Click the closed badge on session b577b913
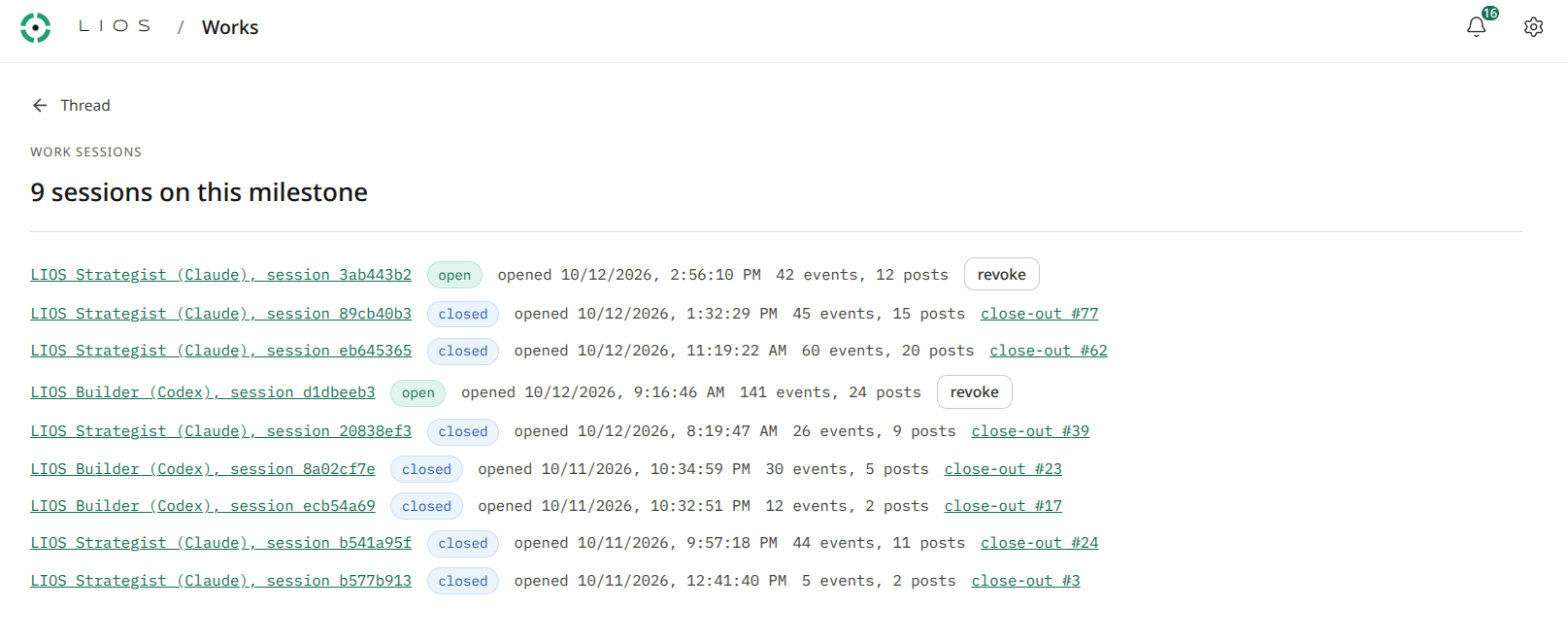The width and height of the screenshot is (1568, 642). point(463,581)
